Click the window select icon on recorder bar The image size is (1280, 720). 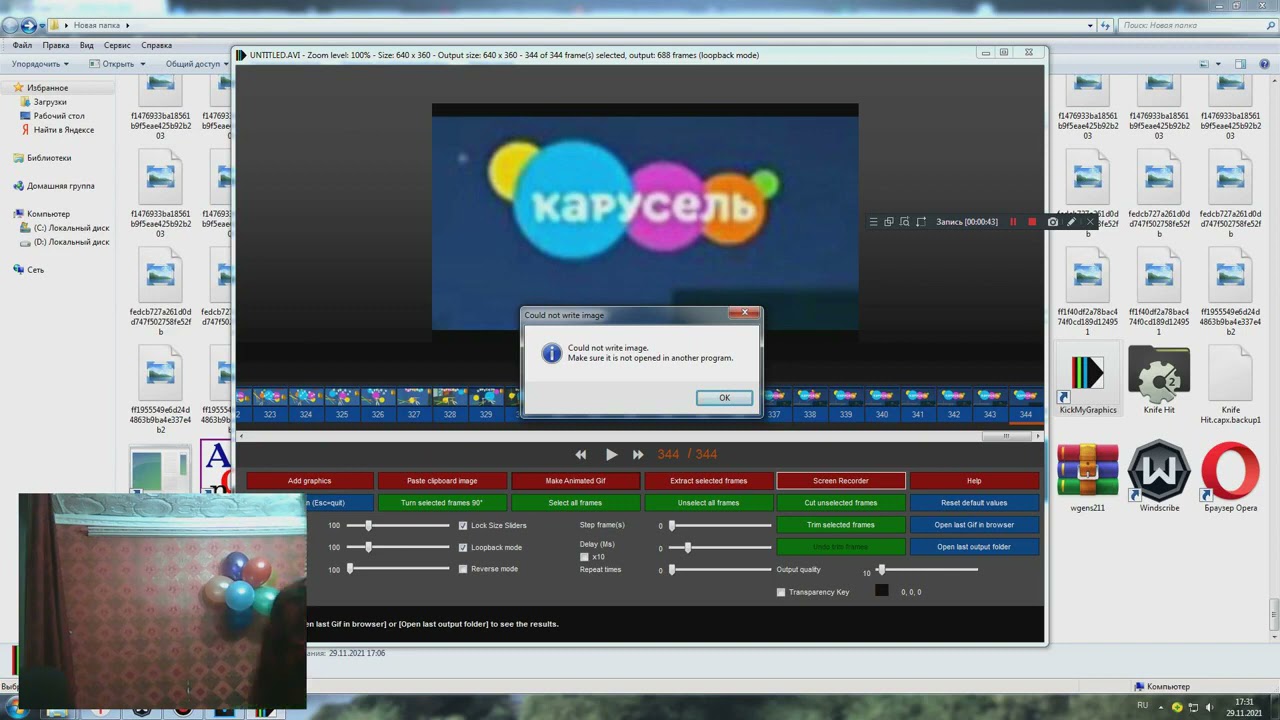888,222
